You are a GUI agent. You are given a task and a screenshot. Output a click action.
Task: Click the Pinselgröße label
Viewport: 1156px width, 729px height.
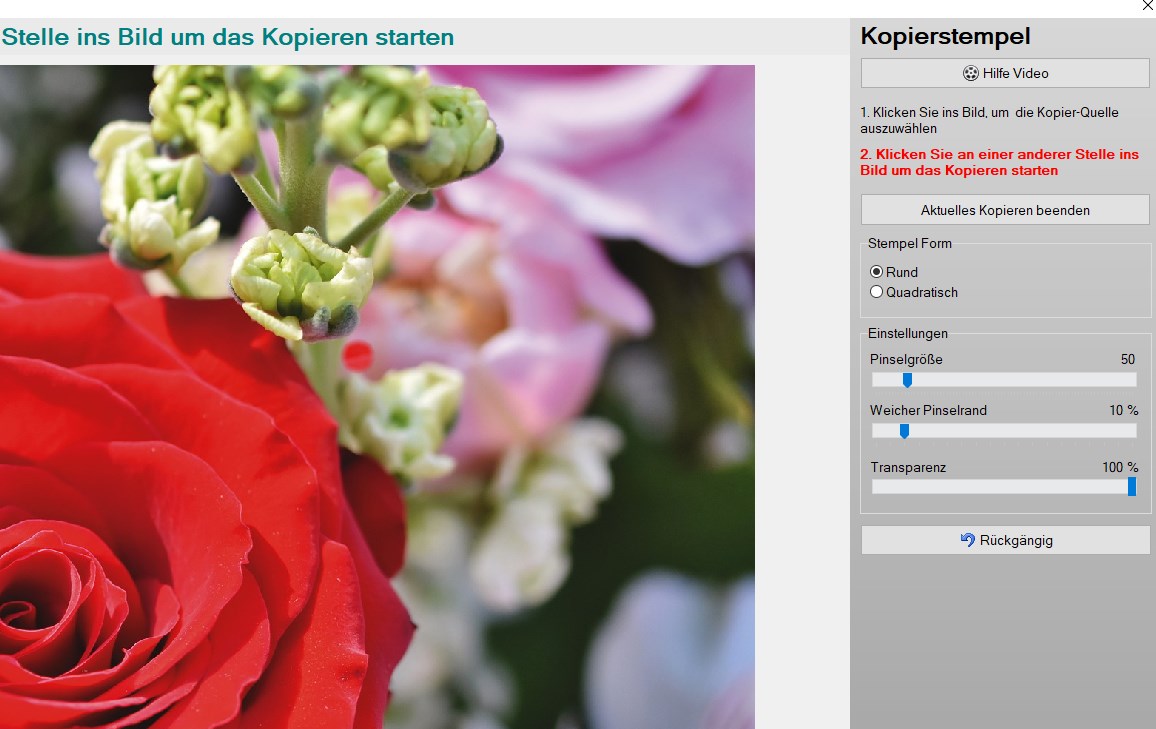click(x=906, y=360)
